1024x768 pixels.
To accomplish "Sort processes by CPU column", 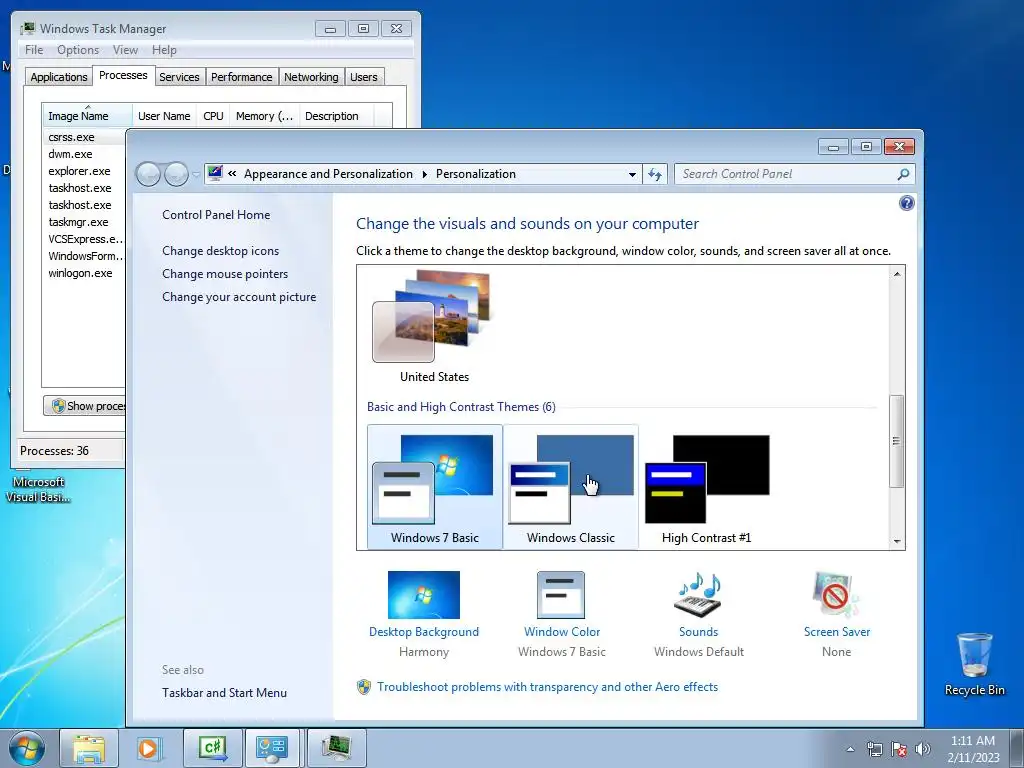I will point(213,116).
